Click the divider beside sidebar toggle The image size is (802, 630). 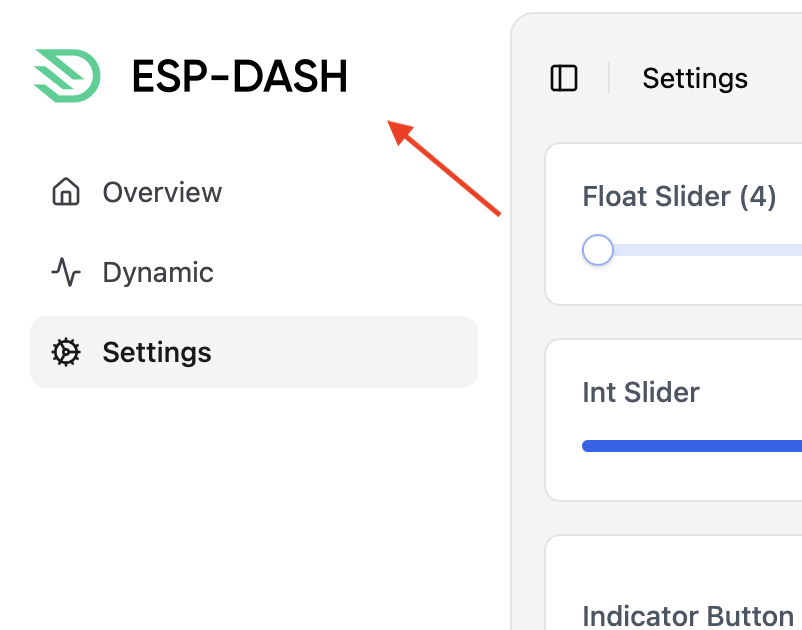tap(609, 78)
